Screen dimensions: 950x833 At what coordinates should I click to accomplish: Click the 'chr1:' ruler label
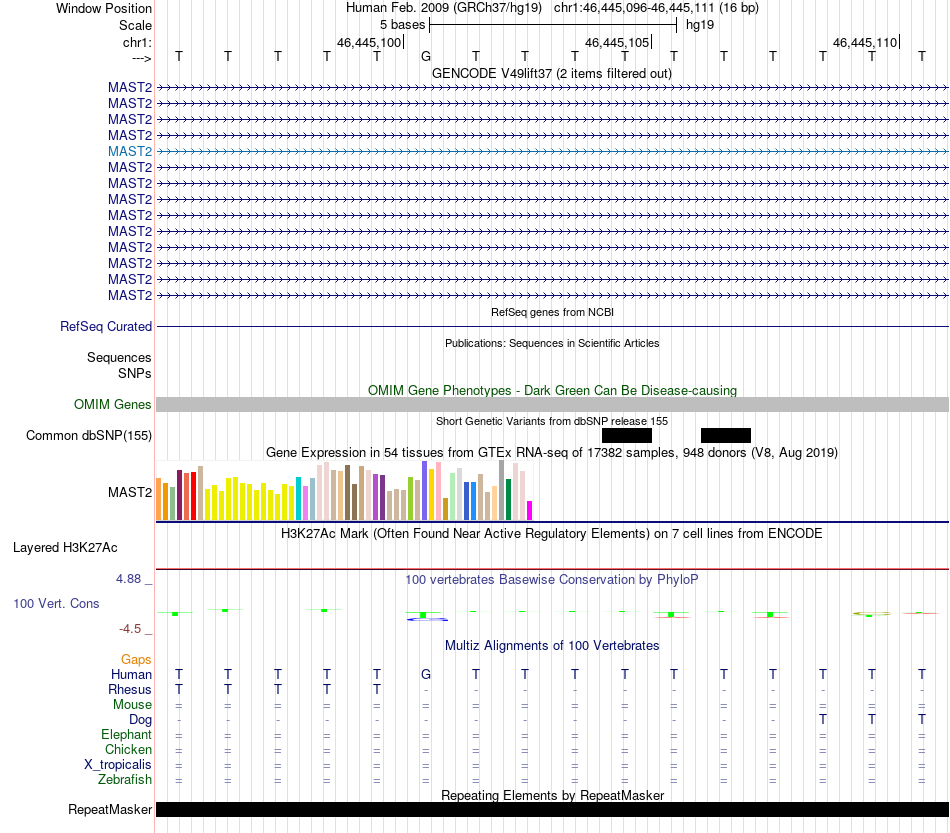click(137, 42)
